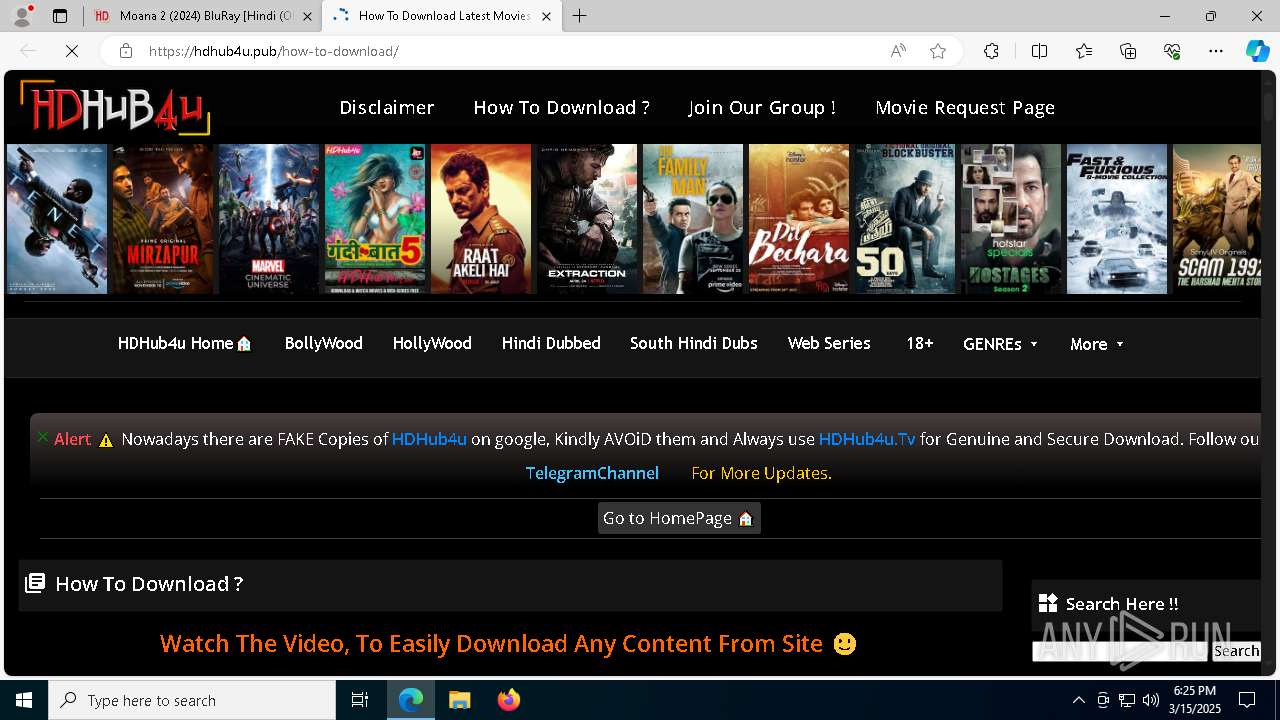Open the Movie Request Page
This screenshot has width=1280, height=720.
point(965,107)
